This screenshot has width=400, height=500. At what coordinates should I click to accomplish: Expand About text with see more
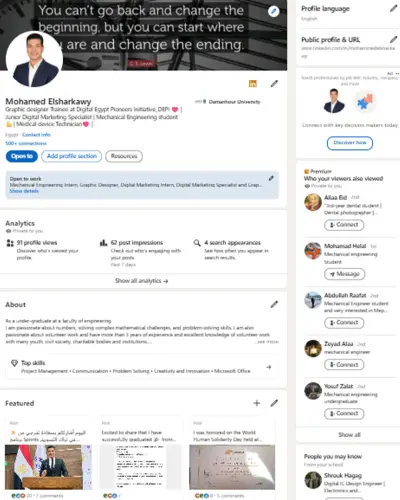(x=267, y=342)
